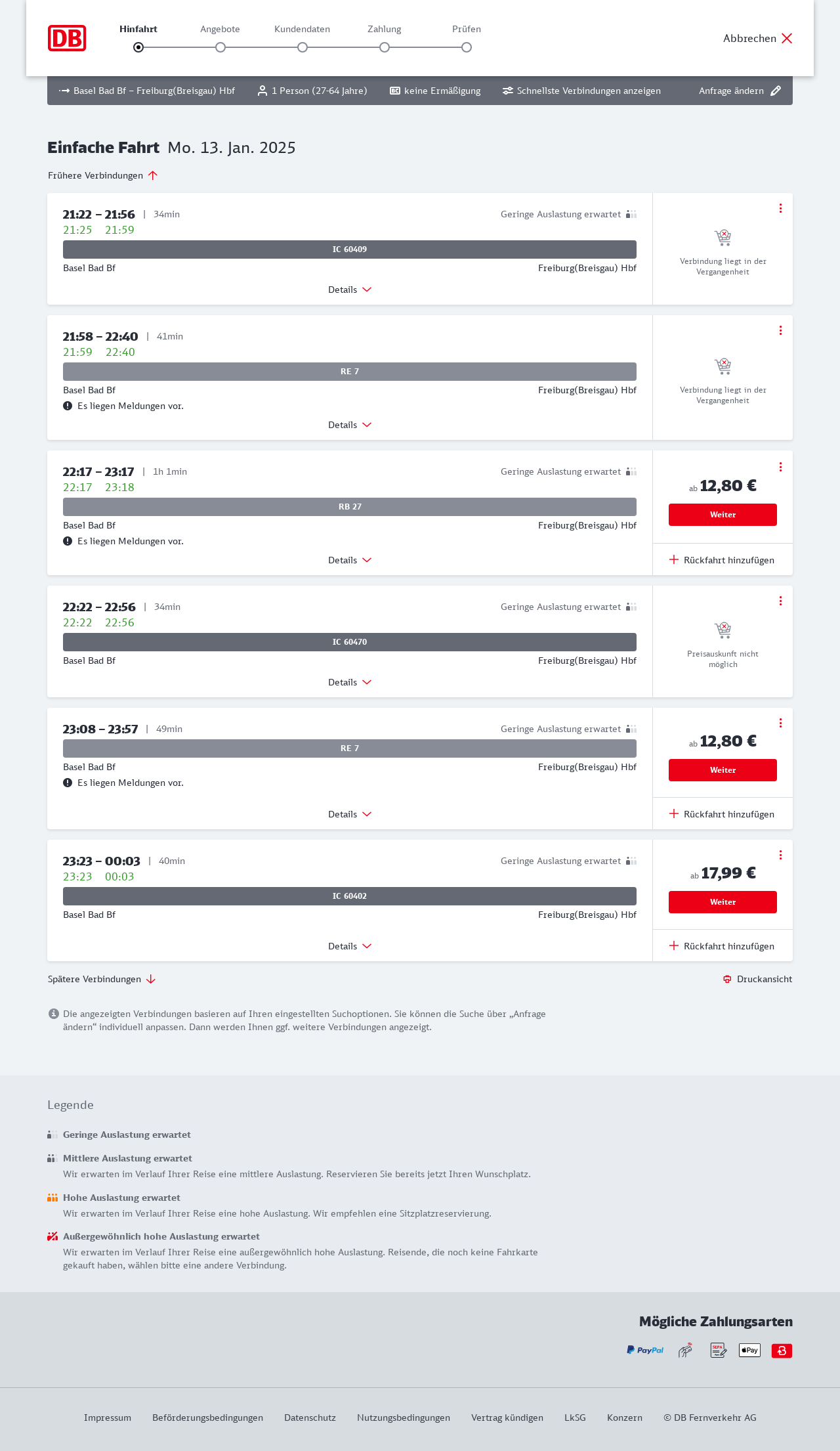Image resolution: width=840 pixels, height=1451 pixels.
Task: Click the Apple Pay payment icon
Action: click(749, 1351)
